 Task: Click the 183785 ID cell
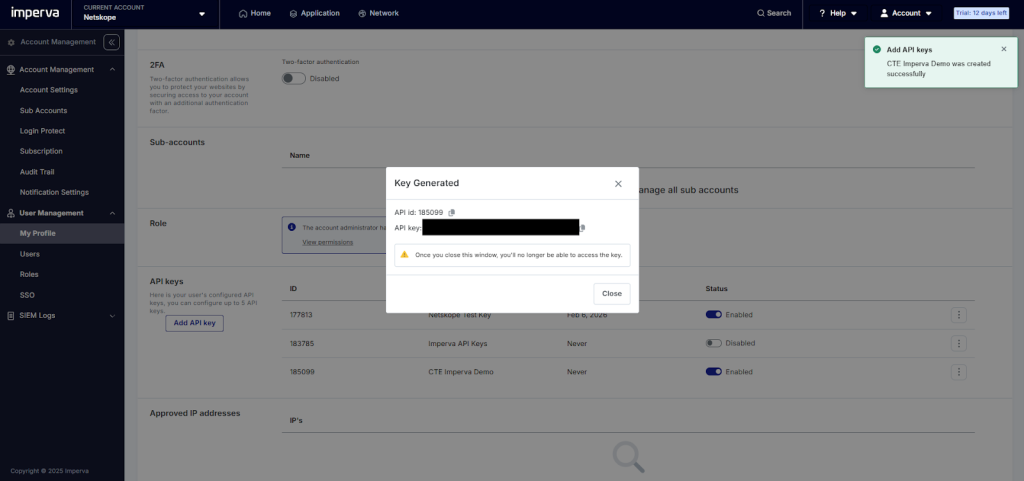(301, 343)
